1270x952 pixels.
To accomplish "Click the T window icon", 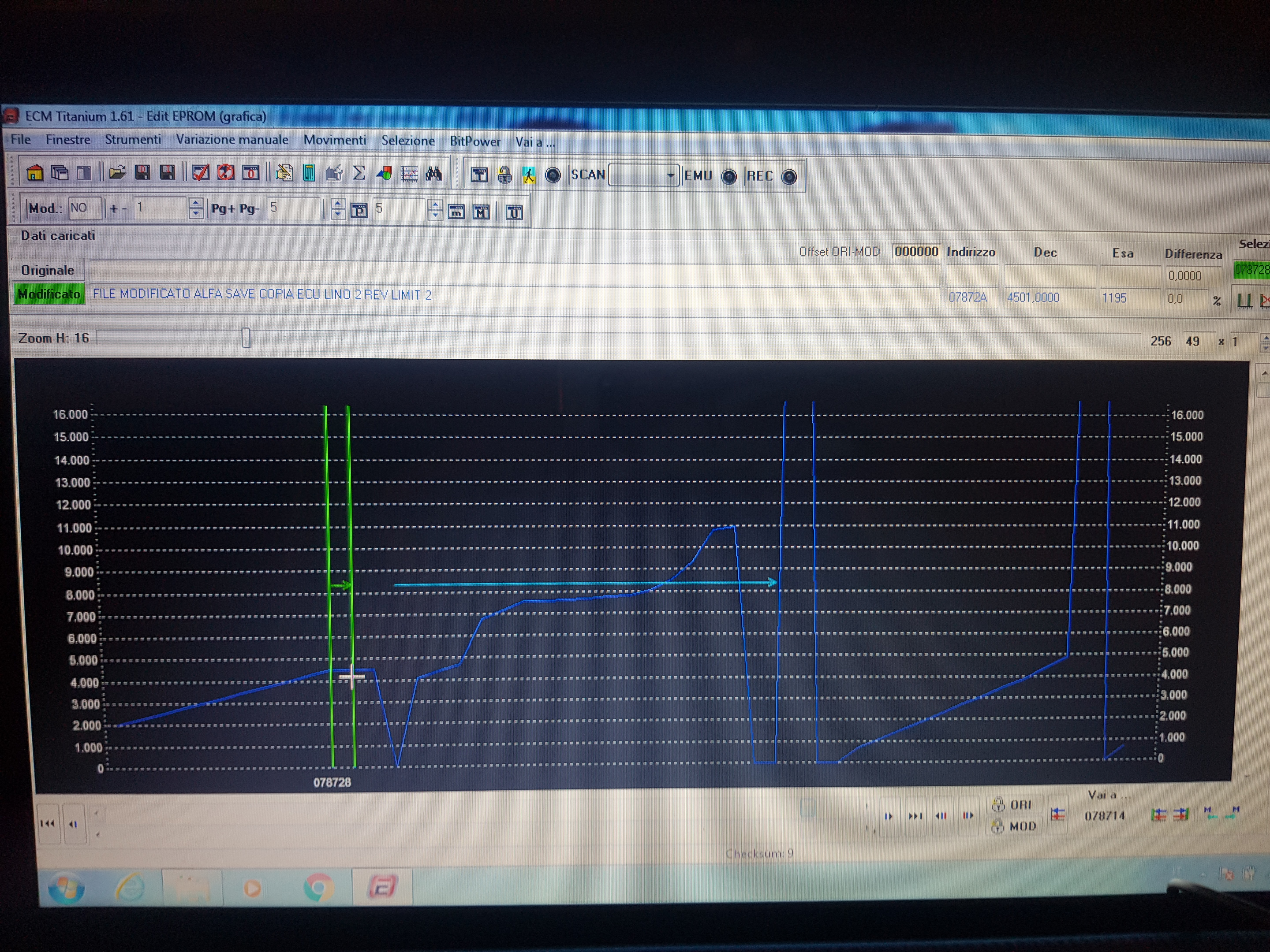I will click(479, 175).
